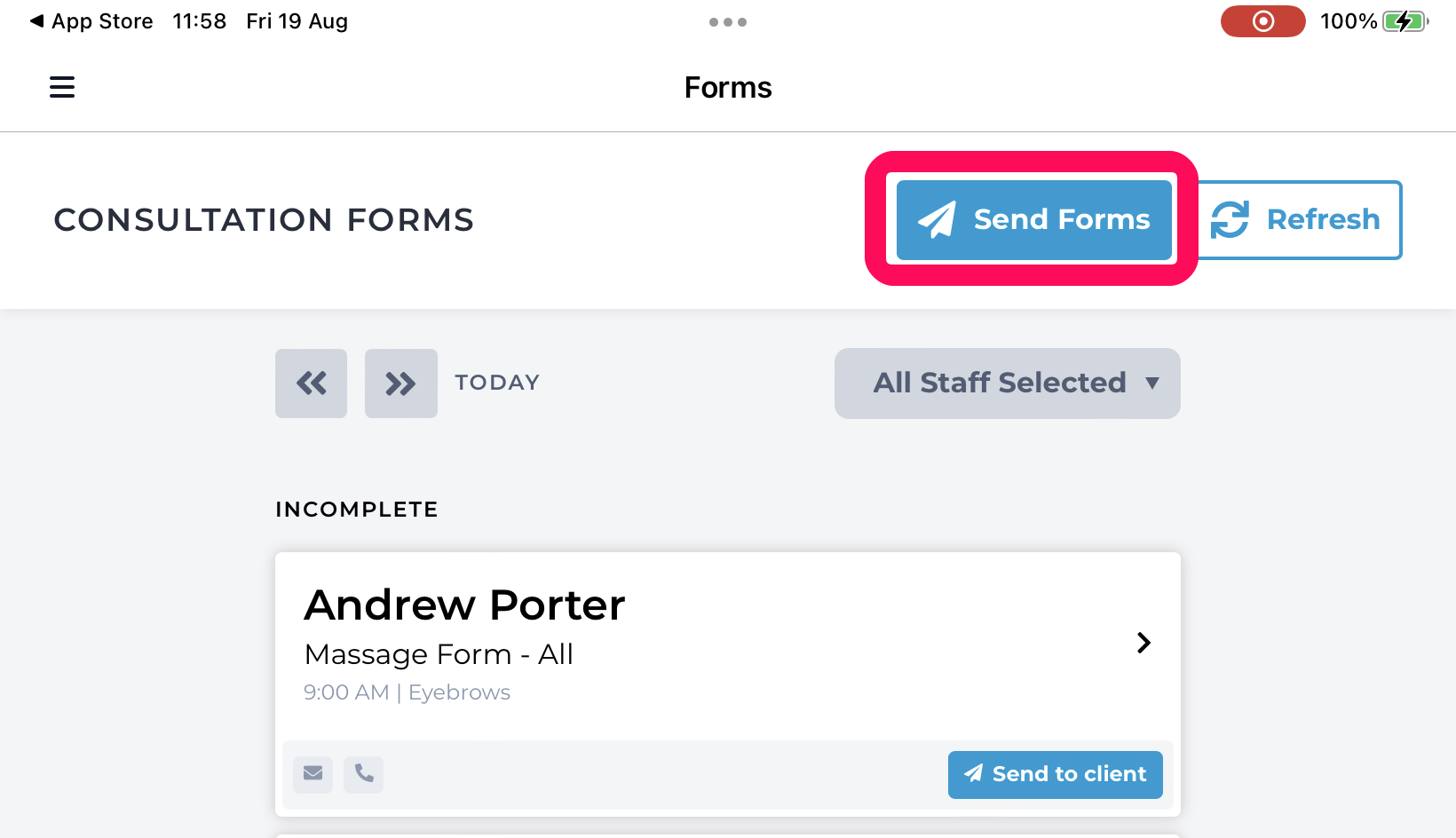Expand Andrew Porter entry with right chevron
Image resolution: width=1456 pixels, height=838 pixels.
(x=1143, y=643)
